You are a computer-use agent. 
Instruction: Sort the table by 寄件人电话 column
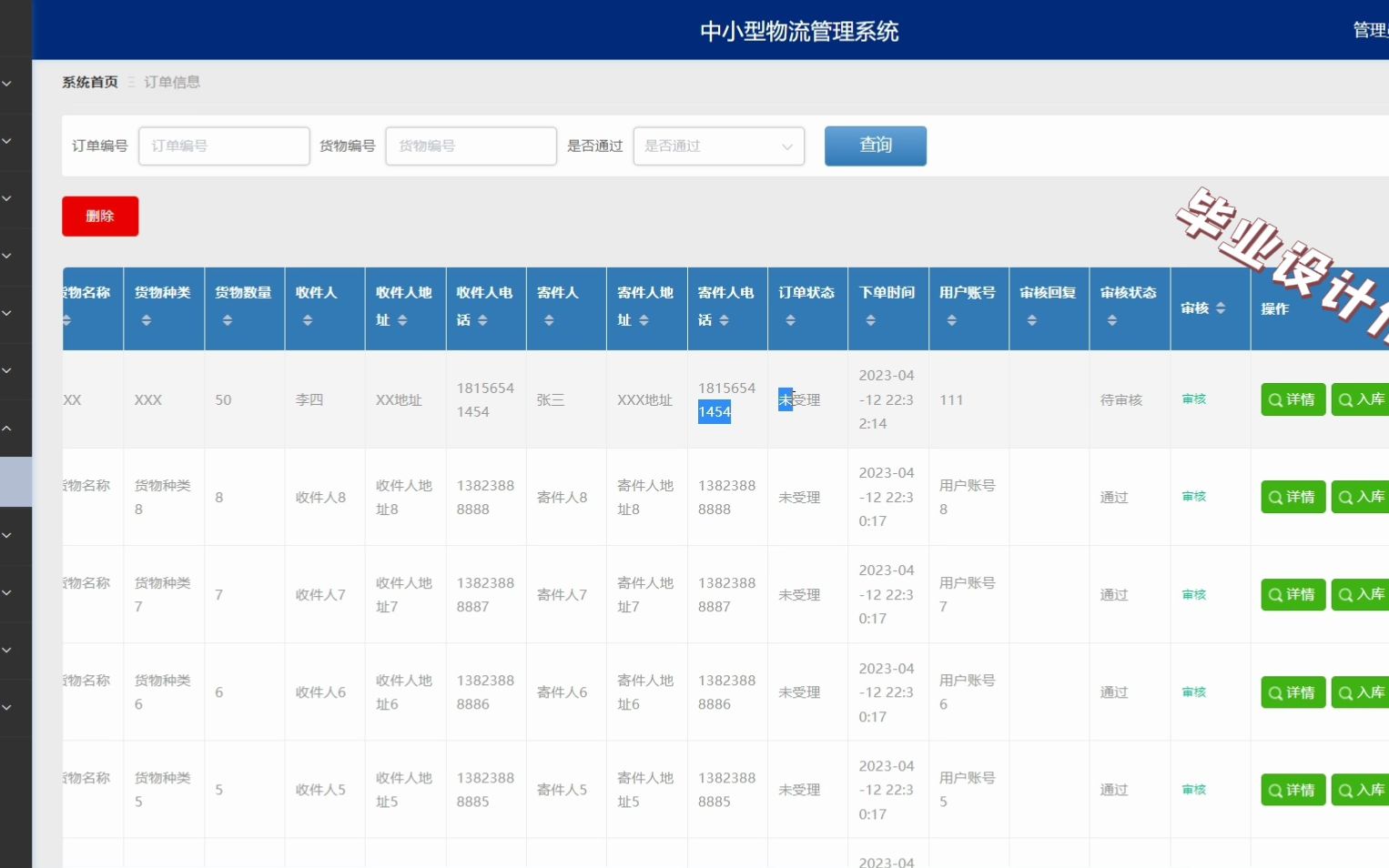click(x=725, y=319)
